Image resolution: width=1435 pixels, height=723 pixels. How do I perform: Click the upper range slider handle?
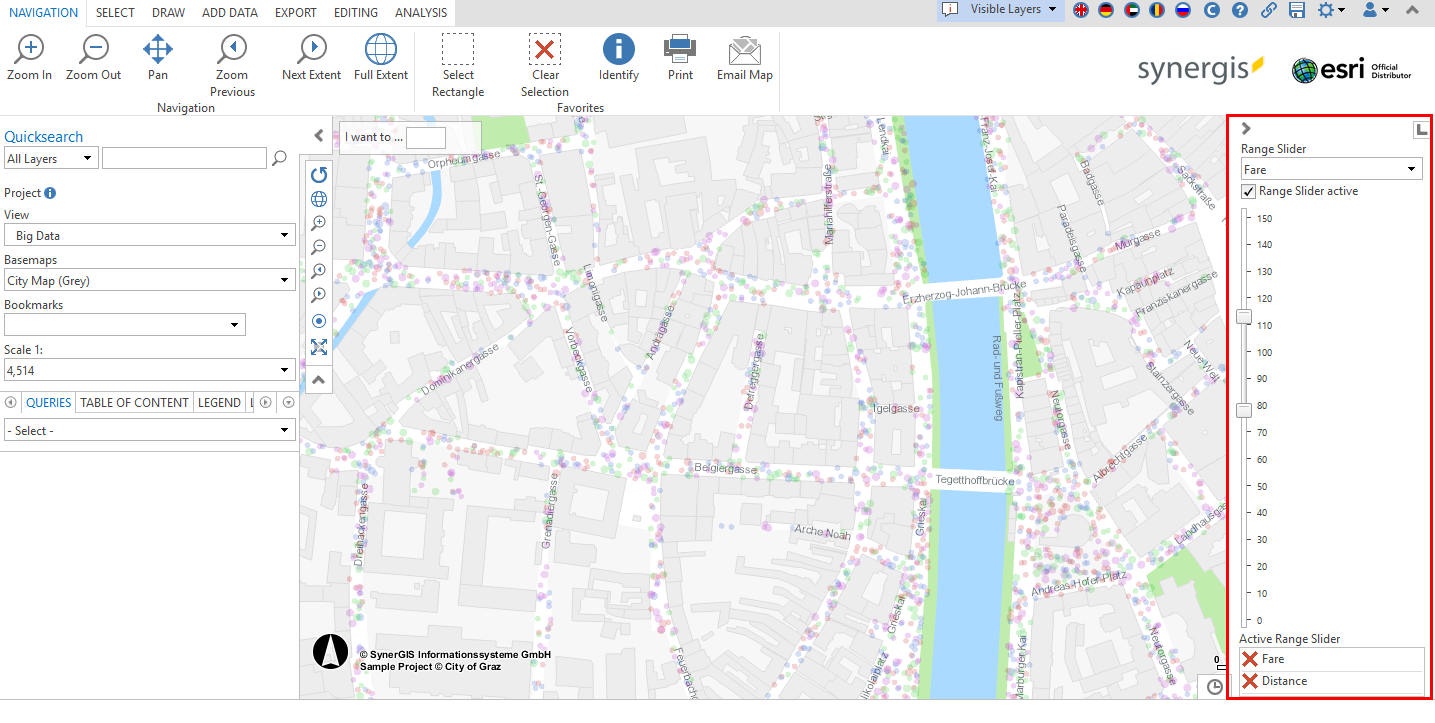[x=1244, y=317]
